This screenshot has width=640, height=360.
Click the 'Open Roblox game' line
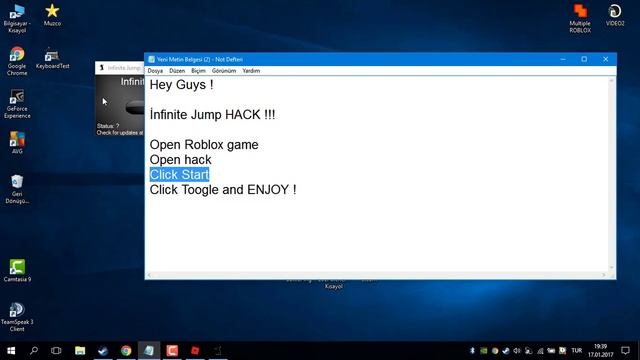(204, 145)
